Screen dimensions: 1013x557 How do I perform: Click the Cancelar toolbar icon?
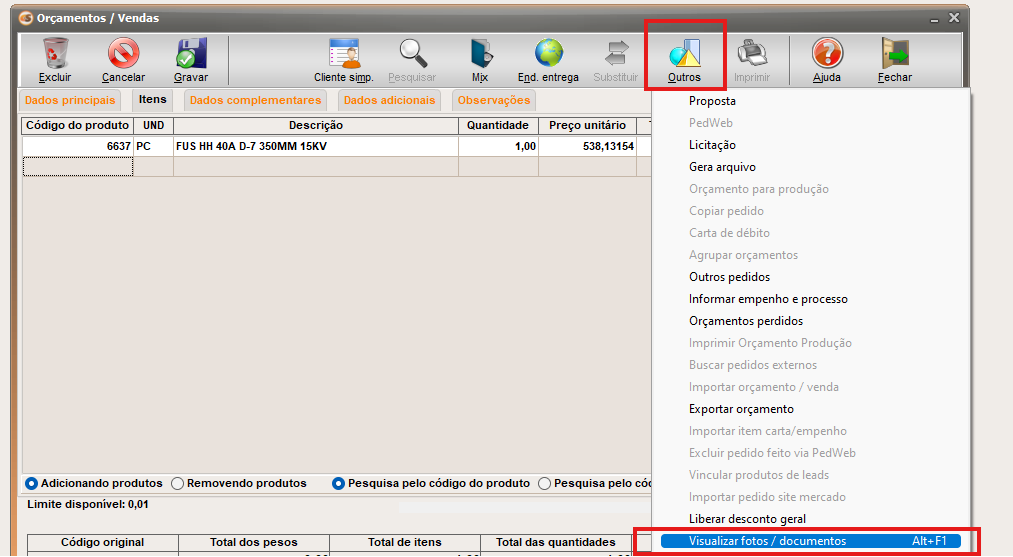point(123,53)
